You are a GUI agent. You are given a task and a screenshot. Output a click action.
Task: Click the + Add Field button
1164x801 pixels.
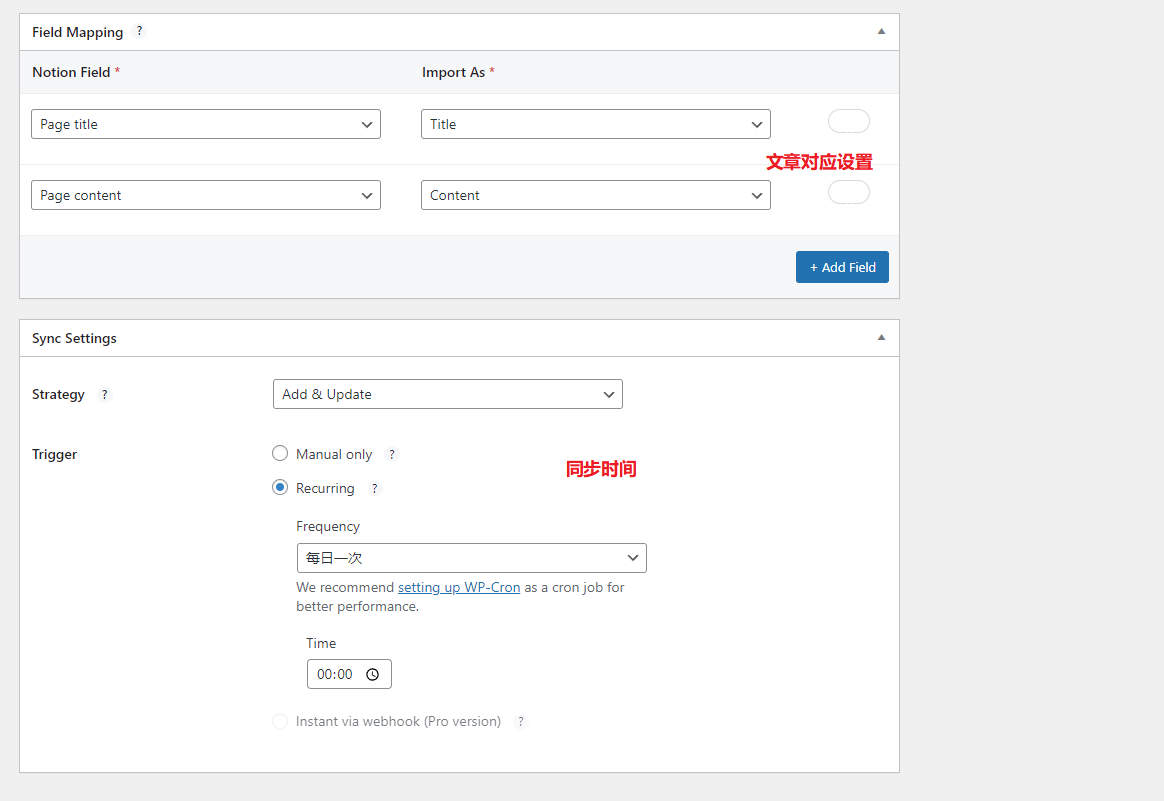[x=842, y=267]
